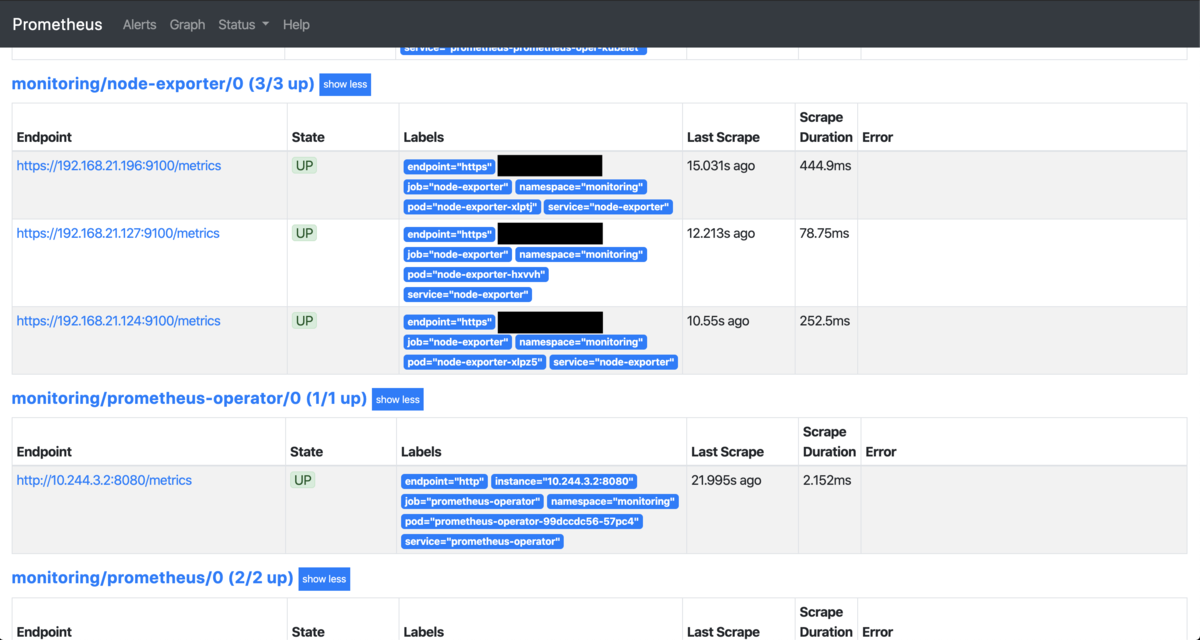Click UP state badge for 192.168.21.124
This screenshot has width=1200, height=640.
(x=304, y=321)
